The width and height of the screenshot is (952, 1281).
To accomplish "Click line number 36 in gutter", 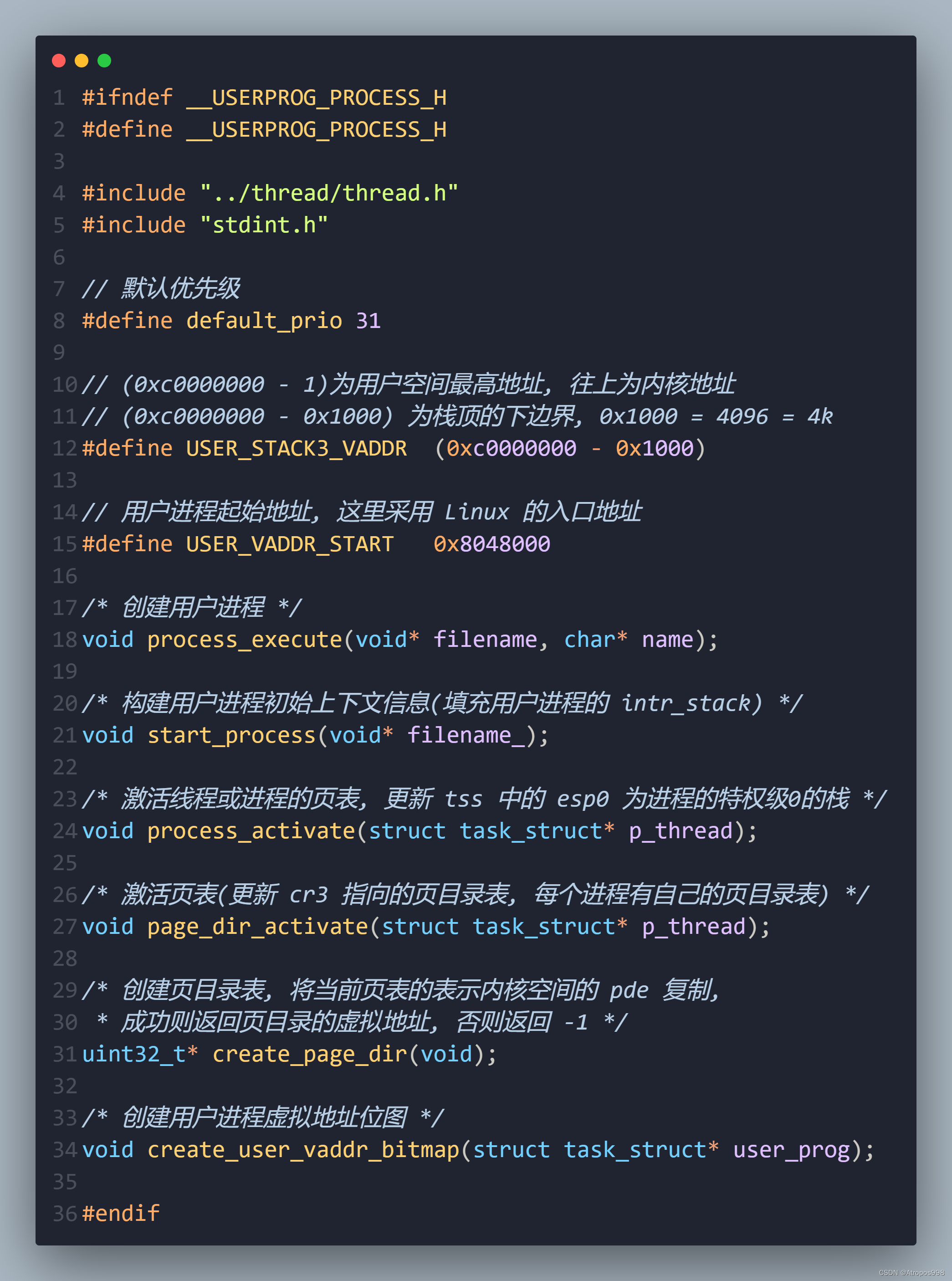I will (x=65, y=1214).
